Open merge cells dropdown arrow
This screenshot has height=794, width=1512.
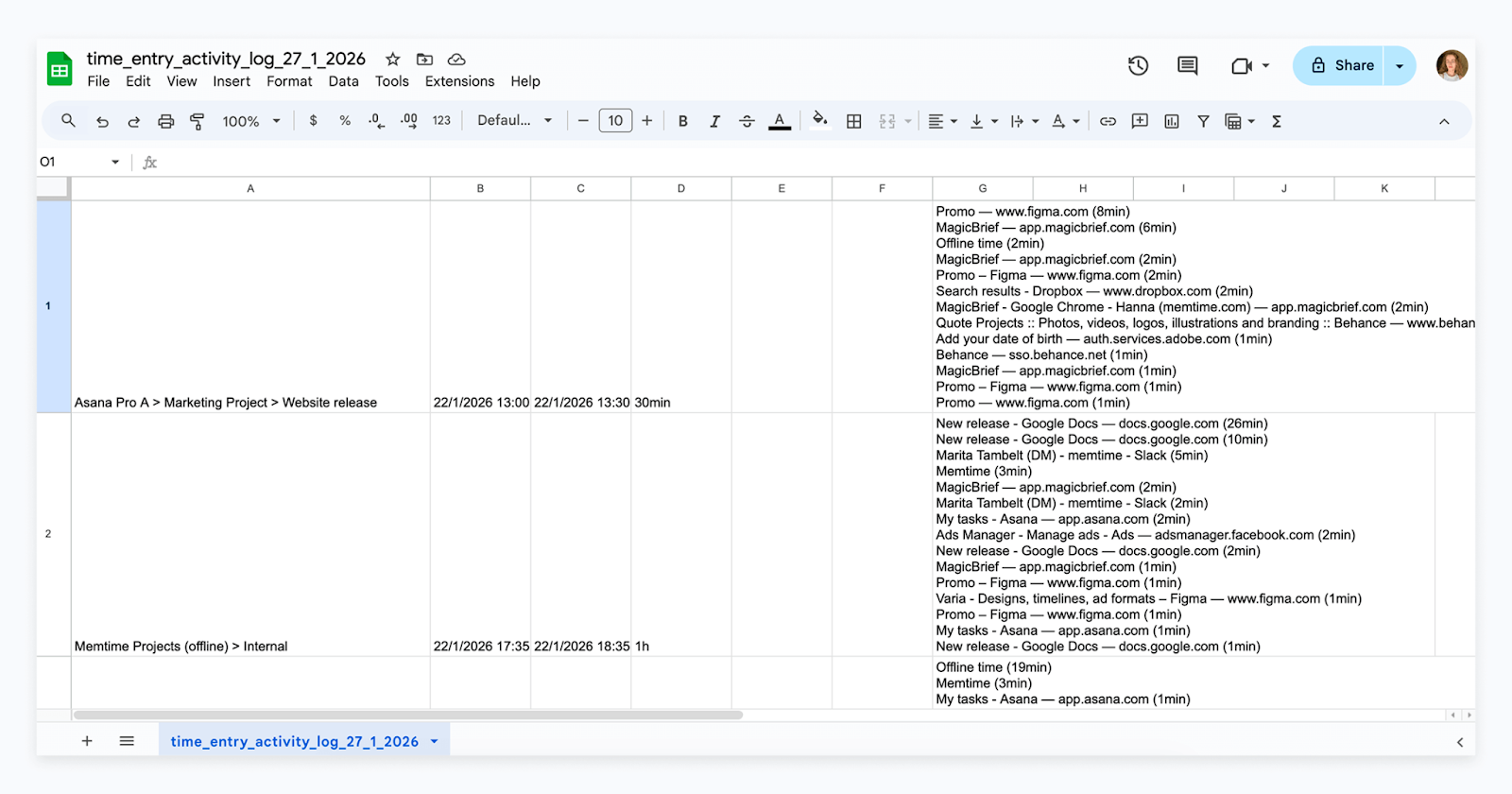(x=908, y=121)
